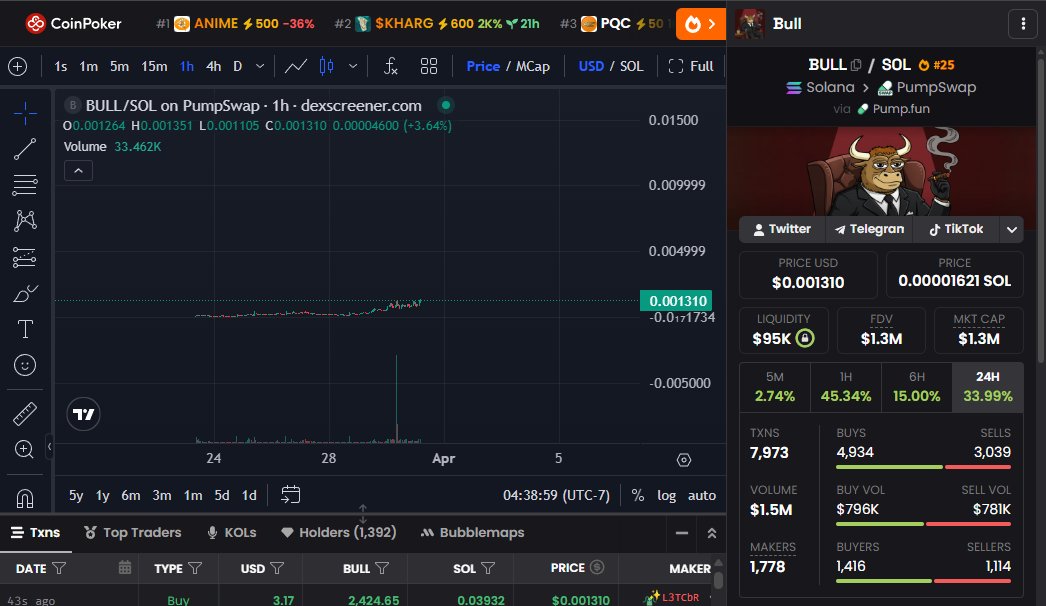Open the TikTok link
Viewport: 1046px width, 606px height.
(x=956, y=230)
